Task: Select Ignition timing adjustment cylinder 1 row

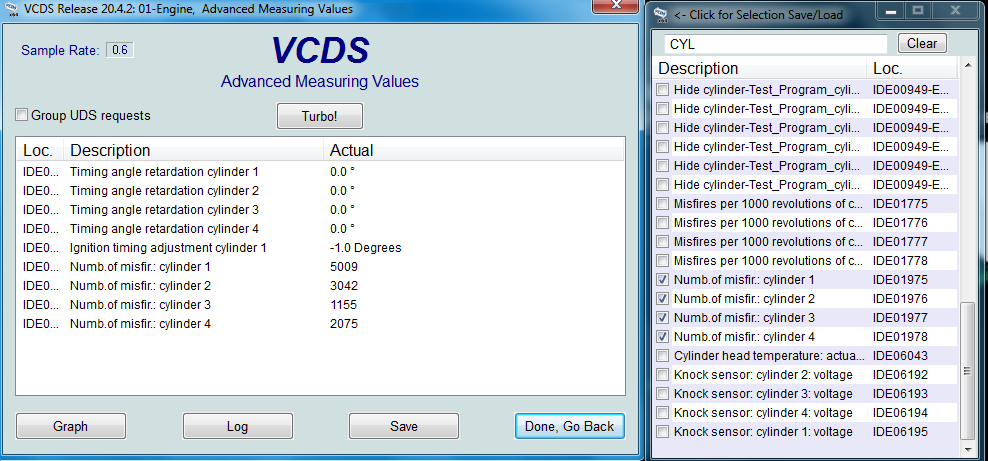Action: pos(320,248)
